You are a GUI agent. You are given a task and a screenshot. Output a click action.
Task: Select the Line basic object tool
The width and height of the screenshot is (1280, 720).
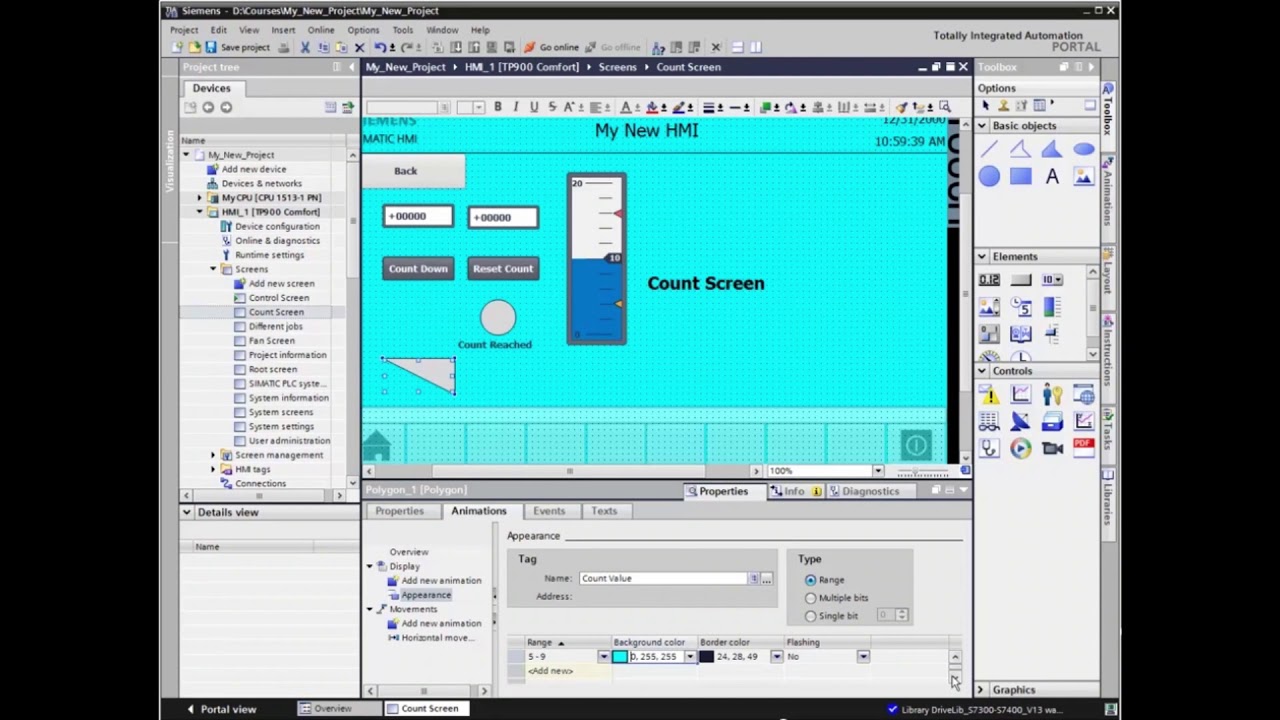[989, 149]
